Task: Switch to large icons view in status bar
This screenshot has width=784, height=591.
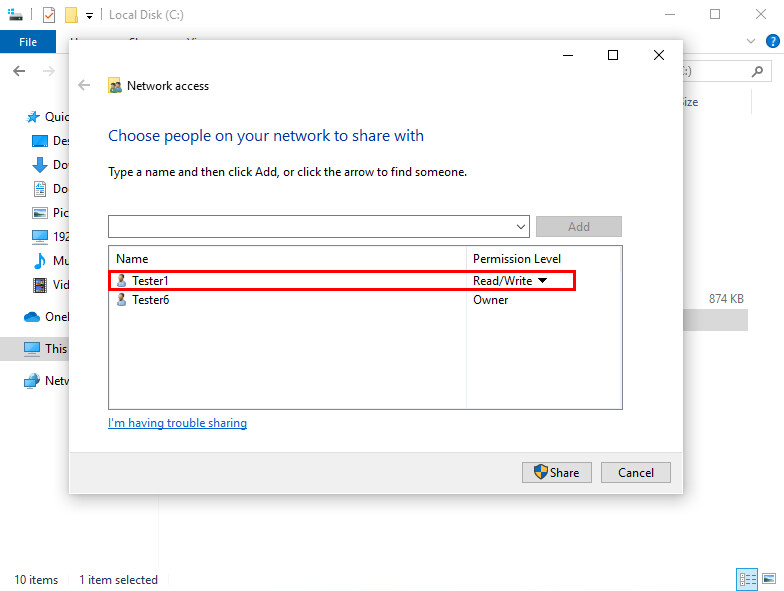Action: pos(769,579)
